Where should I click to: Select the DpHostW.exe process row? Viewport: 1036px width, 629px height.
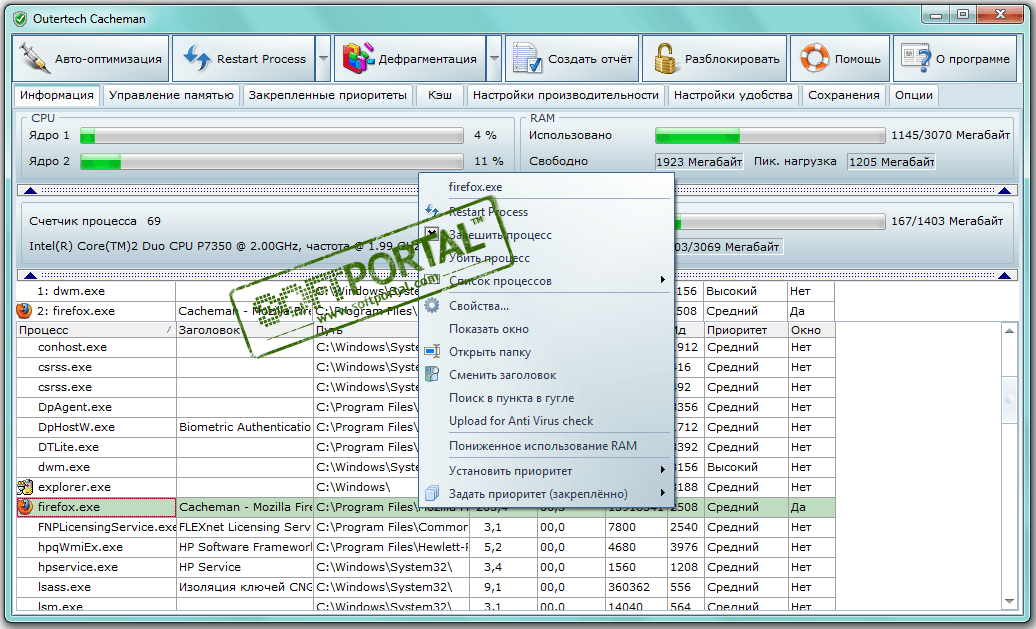[426, 427]
